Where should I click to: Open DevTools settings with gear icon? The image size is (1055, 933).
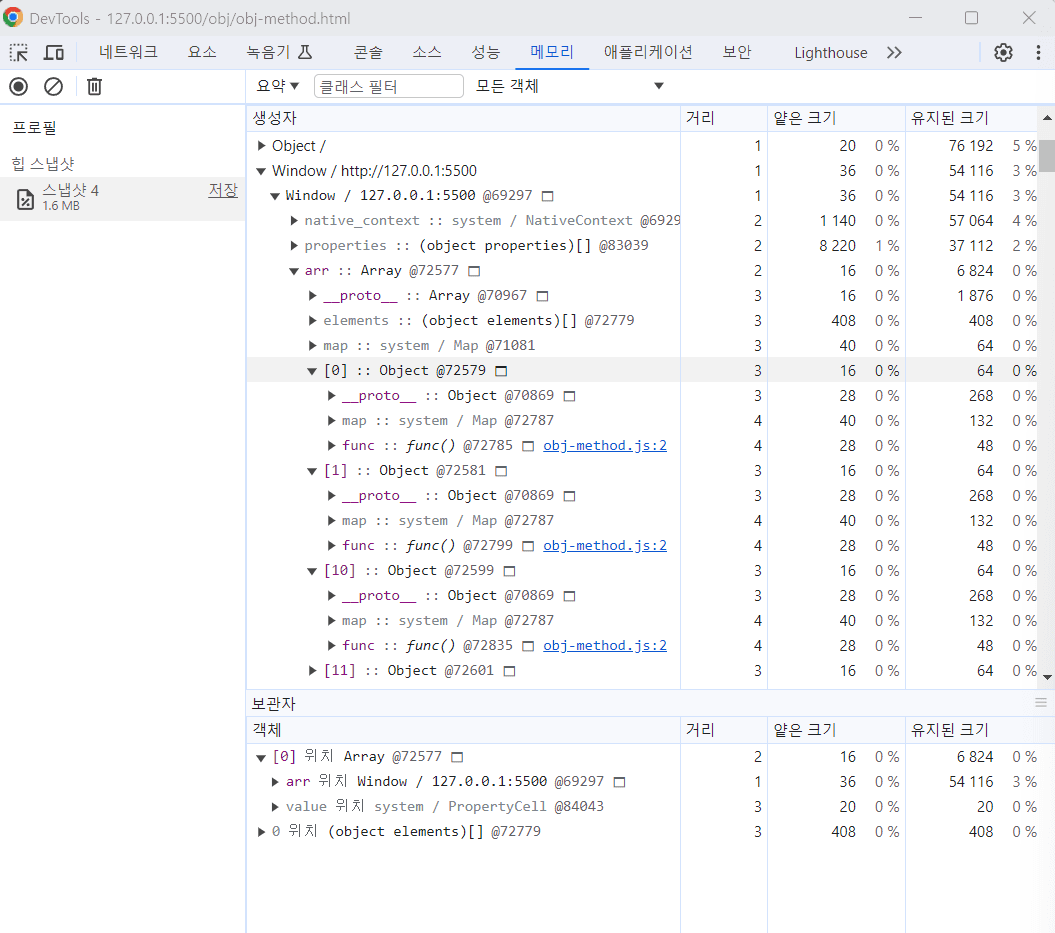[x=1003, y=52]
